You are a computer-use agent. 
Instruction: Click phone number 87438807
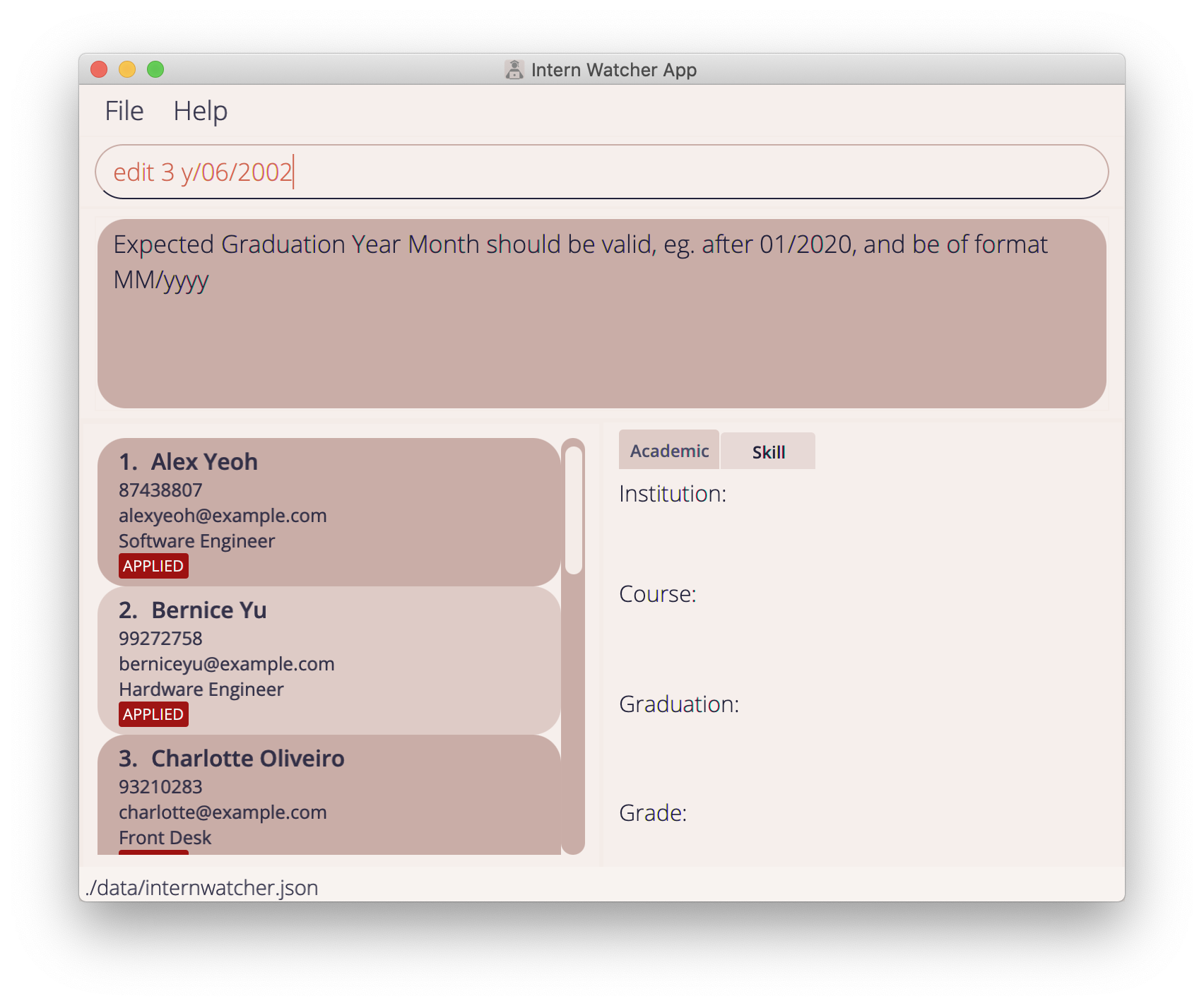click(x=160, y=490)
